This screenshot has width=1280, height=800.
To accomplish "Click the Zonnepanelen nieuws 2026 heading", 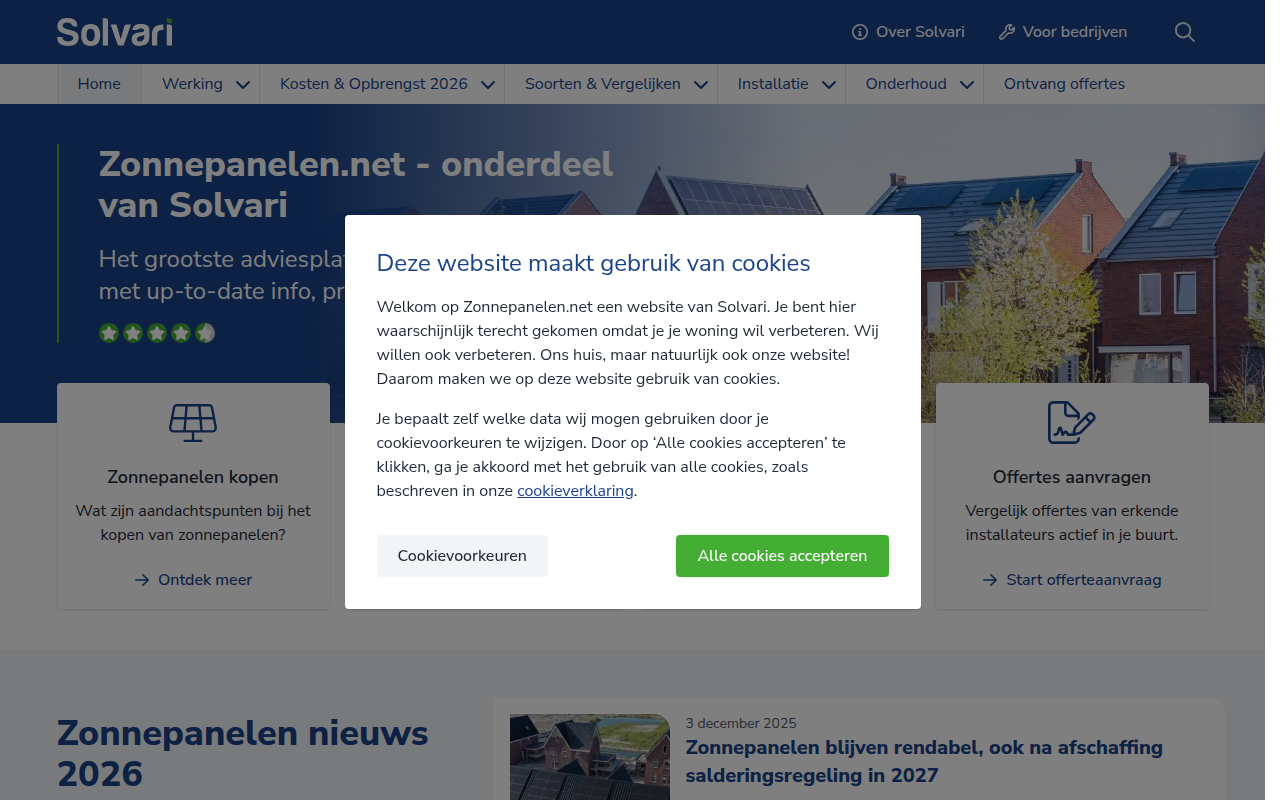I will click(243, 754).
